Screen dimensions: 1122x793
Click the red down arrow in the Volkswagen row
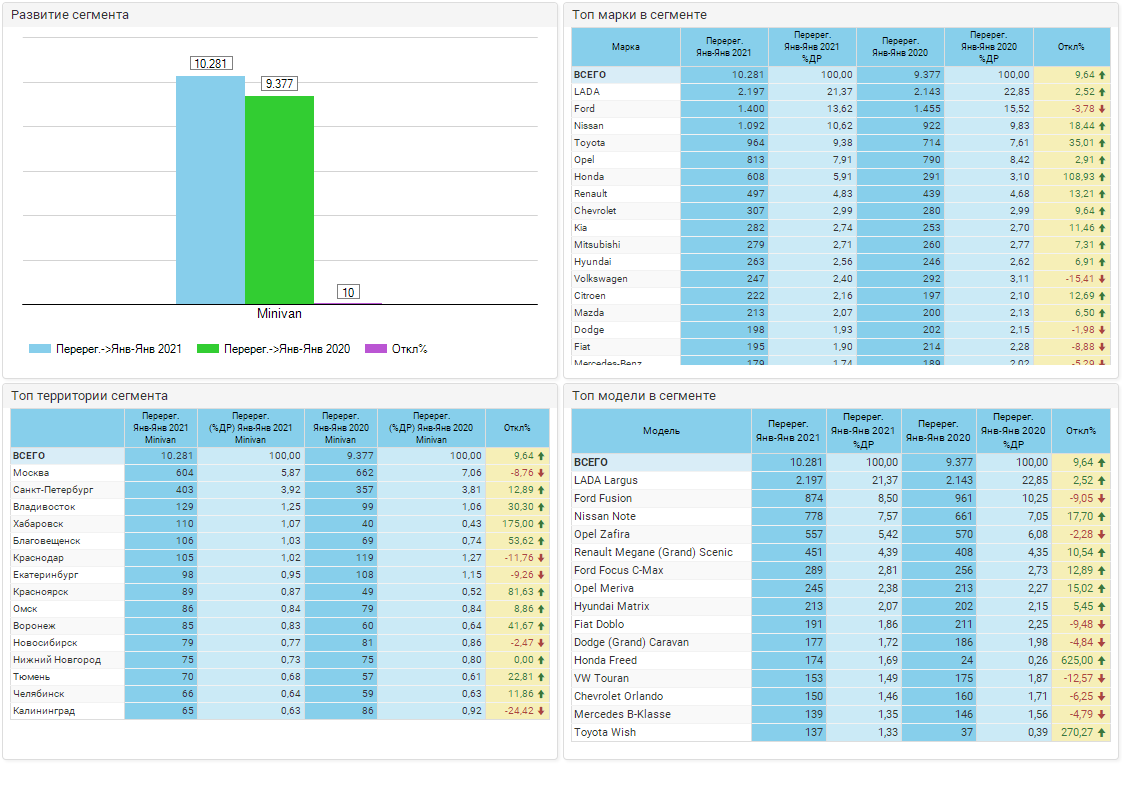click(x=1102, y=279)
